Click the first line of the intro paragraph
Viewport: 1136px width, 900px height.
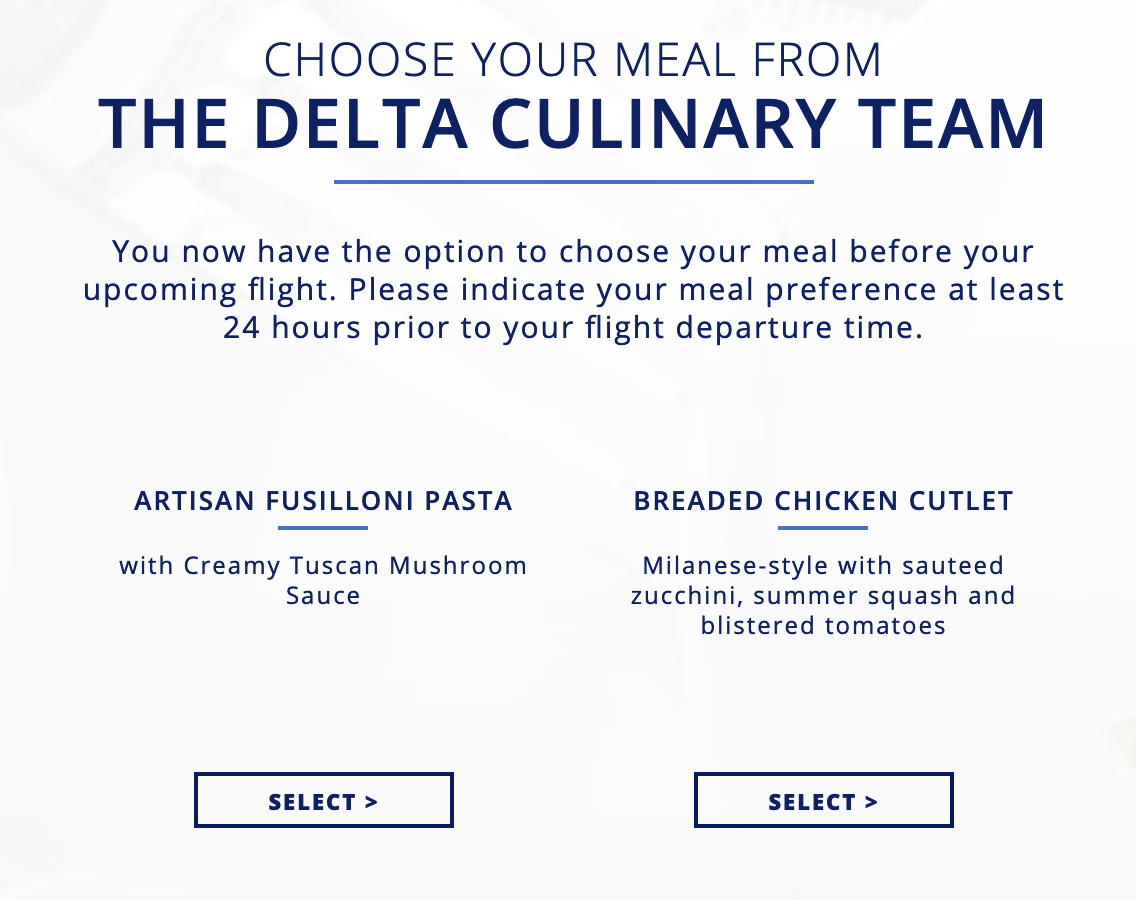(x=573, y=251)
